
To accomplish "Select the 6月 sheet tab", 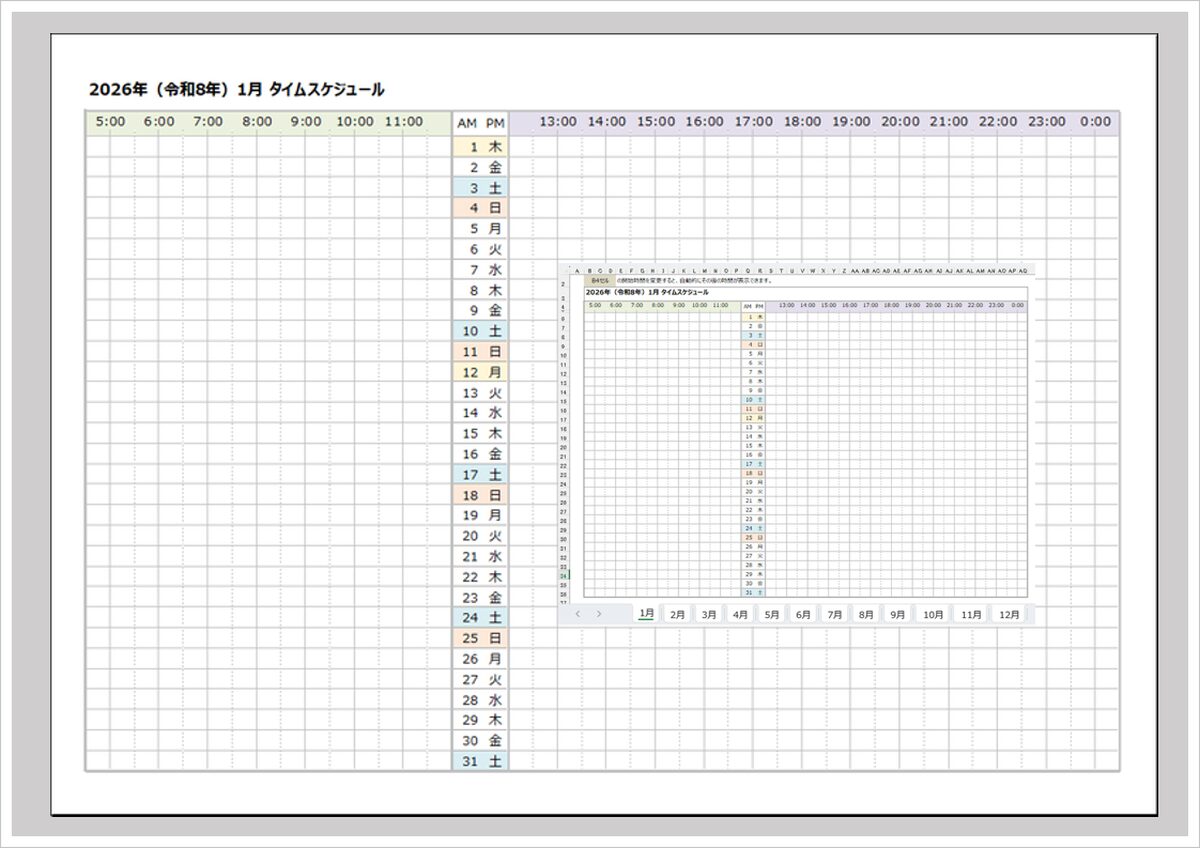I will [x=803, y=615].
